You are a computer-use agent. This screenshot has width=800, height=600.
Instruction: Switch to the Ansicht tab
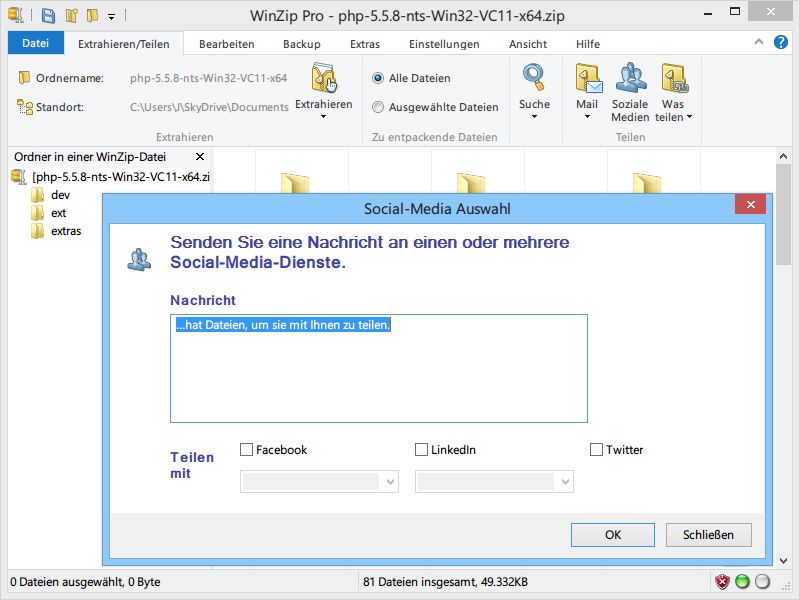528,44
